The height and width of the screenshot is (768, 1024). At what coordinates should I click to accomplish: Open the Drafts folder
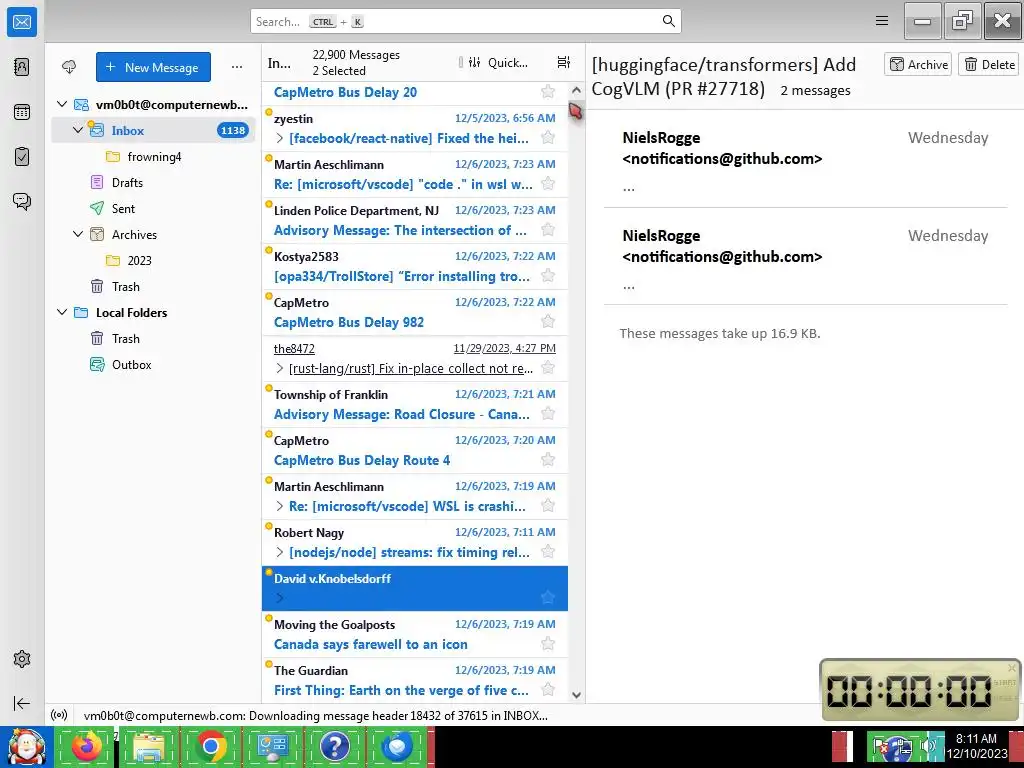[x=153, y=182]
